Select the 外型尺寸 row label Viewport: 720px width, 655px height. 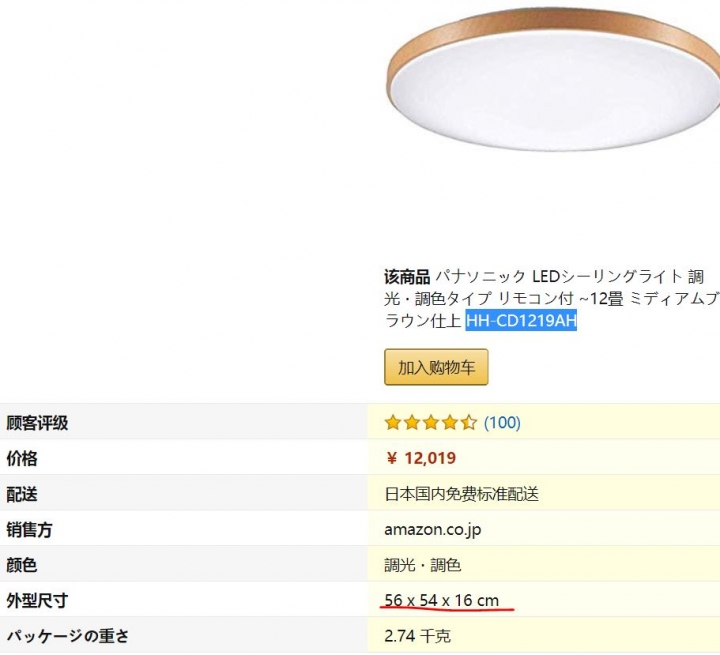[x=37, y=600]
